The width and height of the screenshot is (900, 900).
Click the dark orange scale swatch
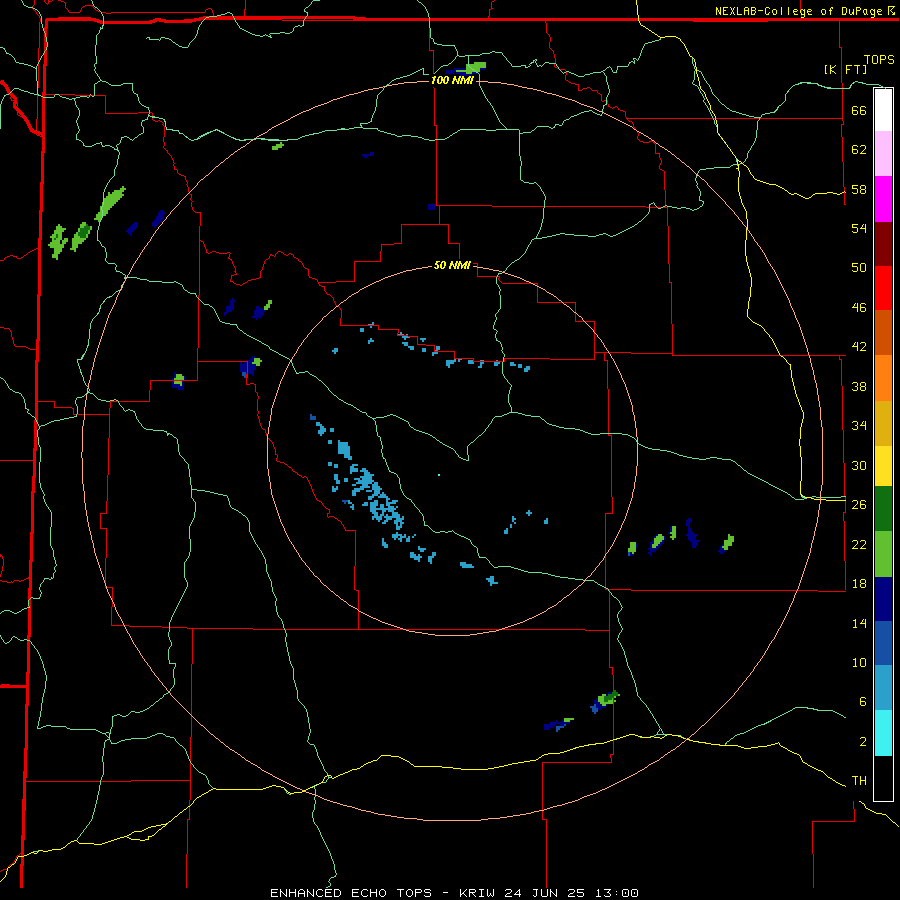point(883,332)
